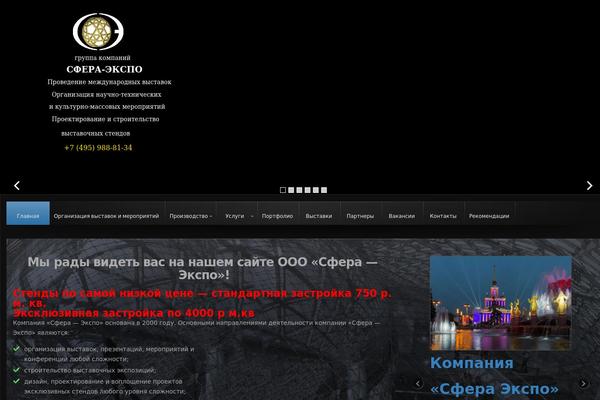Click the Организация научно-технических text line
This screenshot has width=600, height=400.
click(107, 94)
